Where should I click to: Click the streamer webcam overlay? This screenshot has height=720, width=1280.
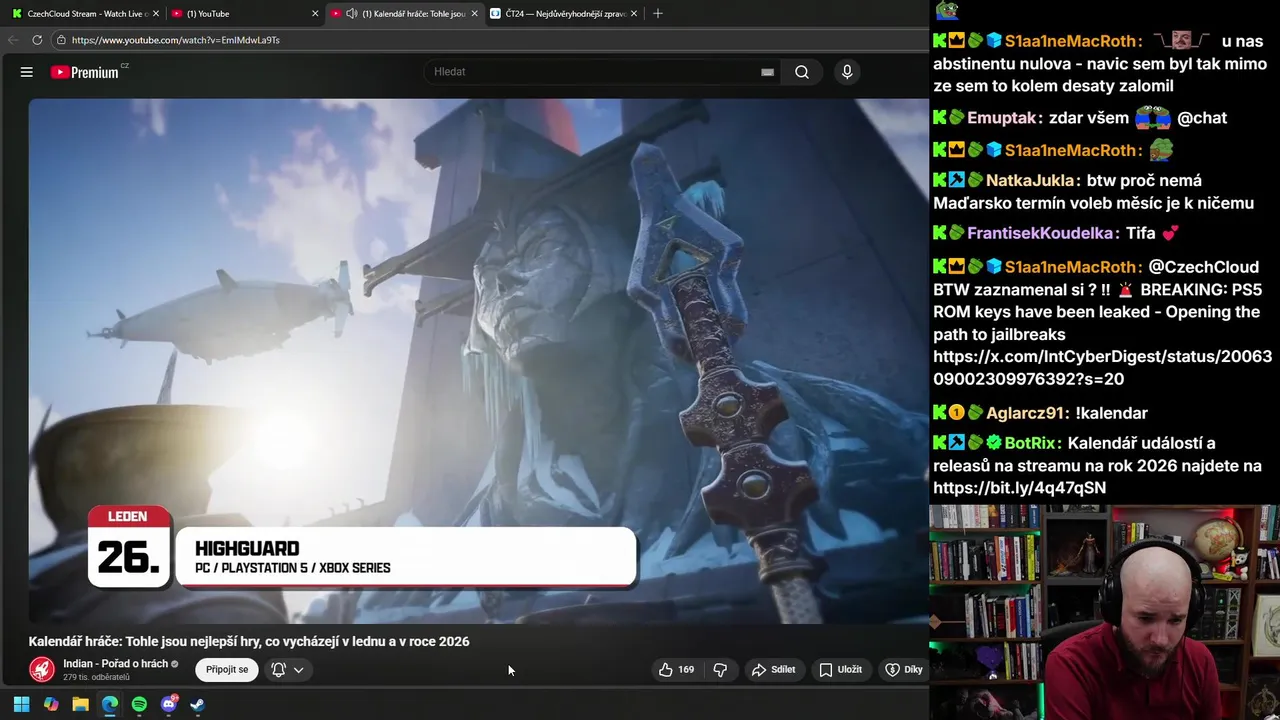(x=1104, y=612)
